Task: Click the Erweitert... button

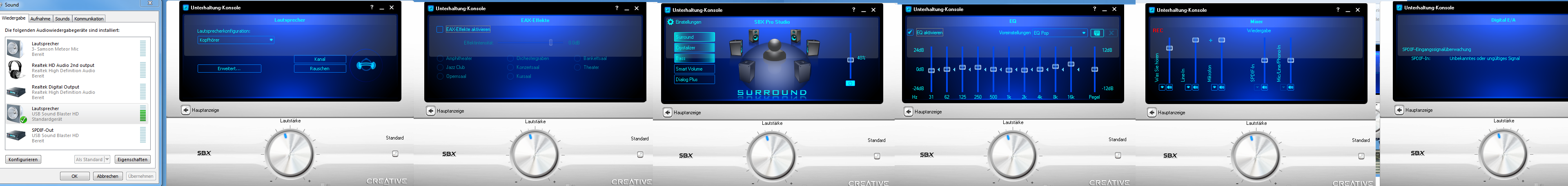Action: (x=229, y=69)
